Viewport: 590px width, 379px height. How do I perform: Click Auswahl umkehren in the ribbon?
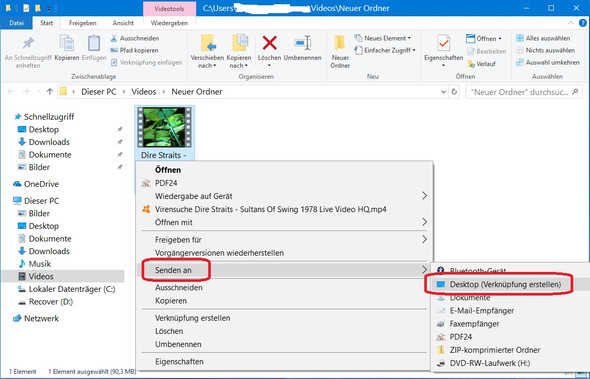[x=547, y=62]
